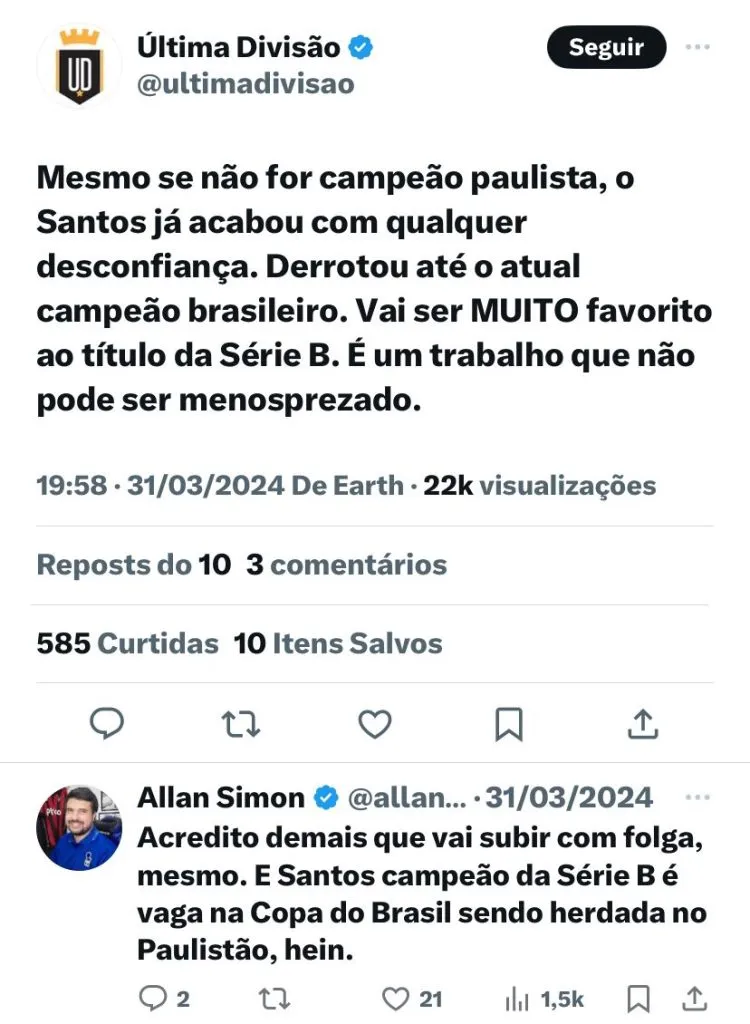
Task: View the Reposts list
Action: point(133,565)
